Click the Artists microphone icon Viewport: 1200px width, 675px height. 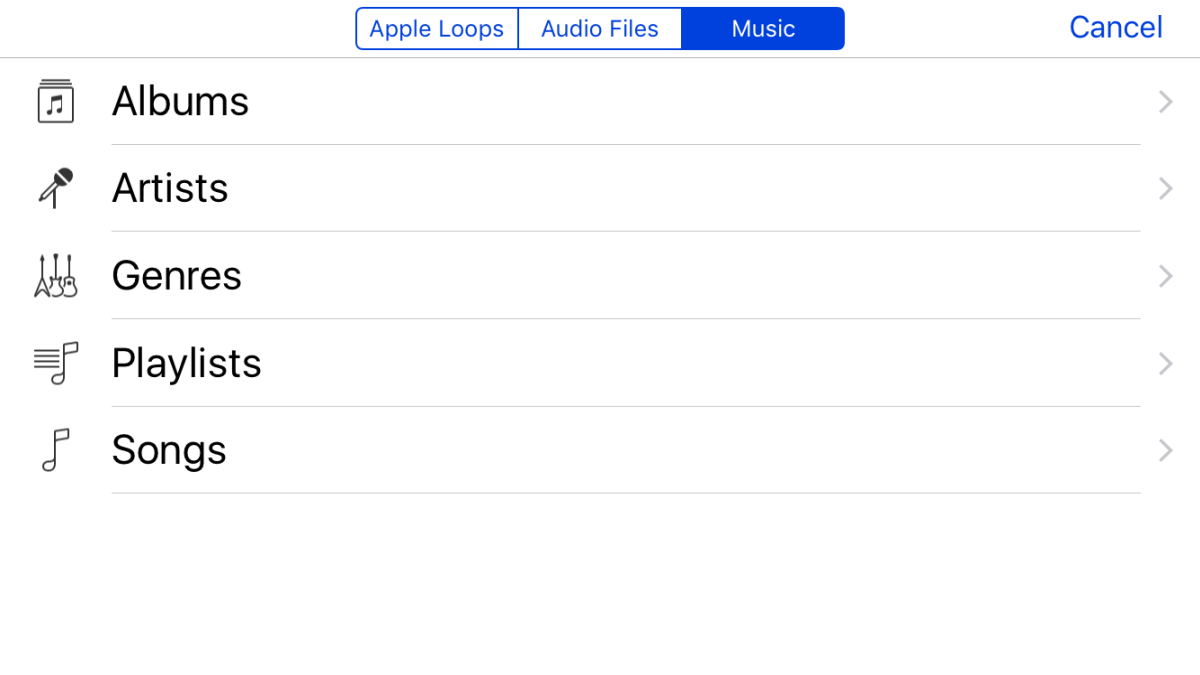click(x=56, y=188)
